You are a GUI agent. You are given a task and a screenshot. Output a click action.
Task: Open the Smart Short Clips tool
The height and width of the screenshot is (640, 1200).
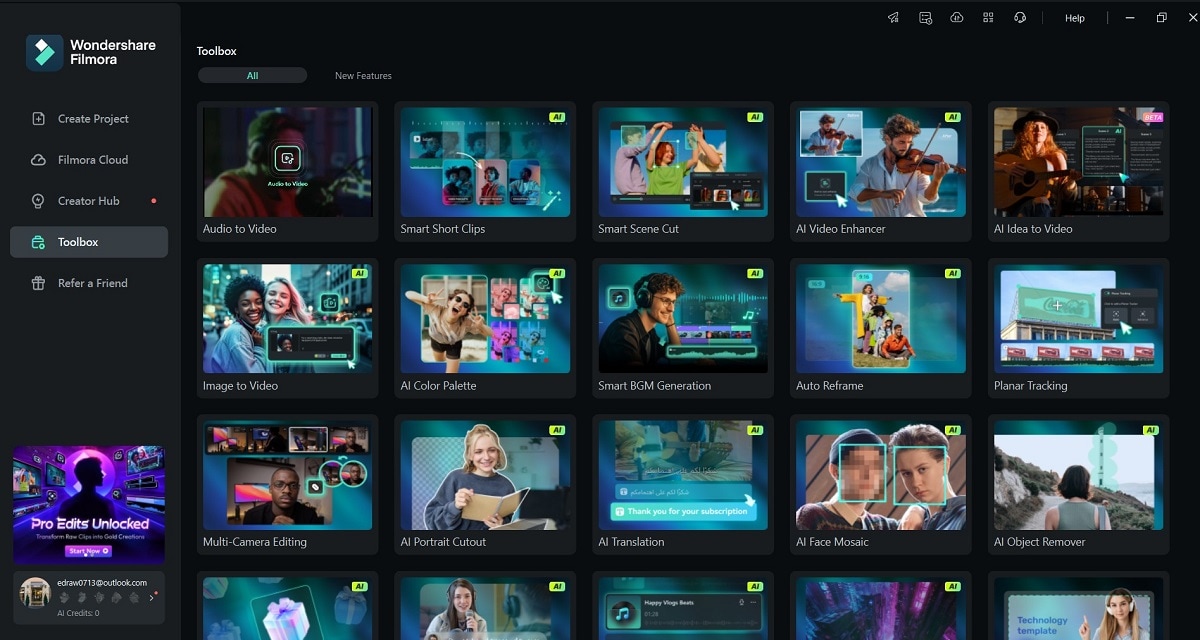(x=485, y=171)
